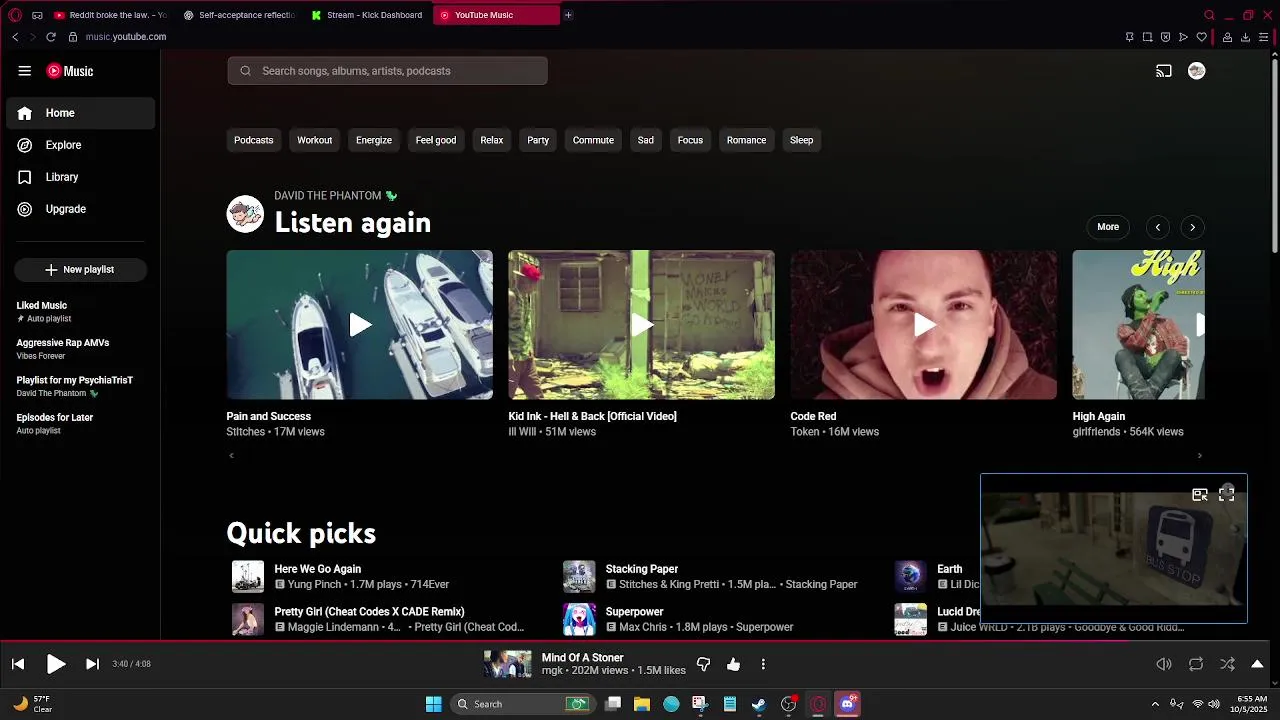Dislike the Mind Of A Stoner track
This screenshot has width=1280, height=720.
(x=703, y=664)
